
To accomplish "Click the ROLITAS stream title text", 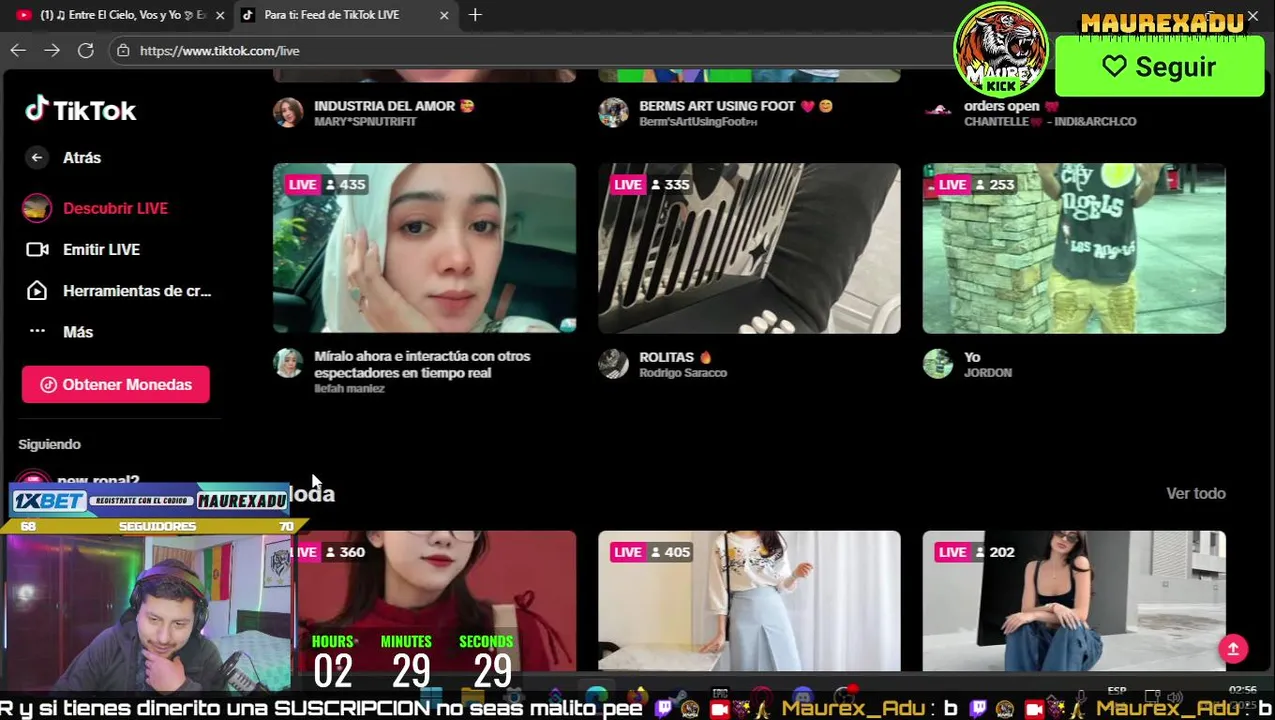I will [x=675, y=357].
